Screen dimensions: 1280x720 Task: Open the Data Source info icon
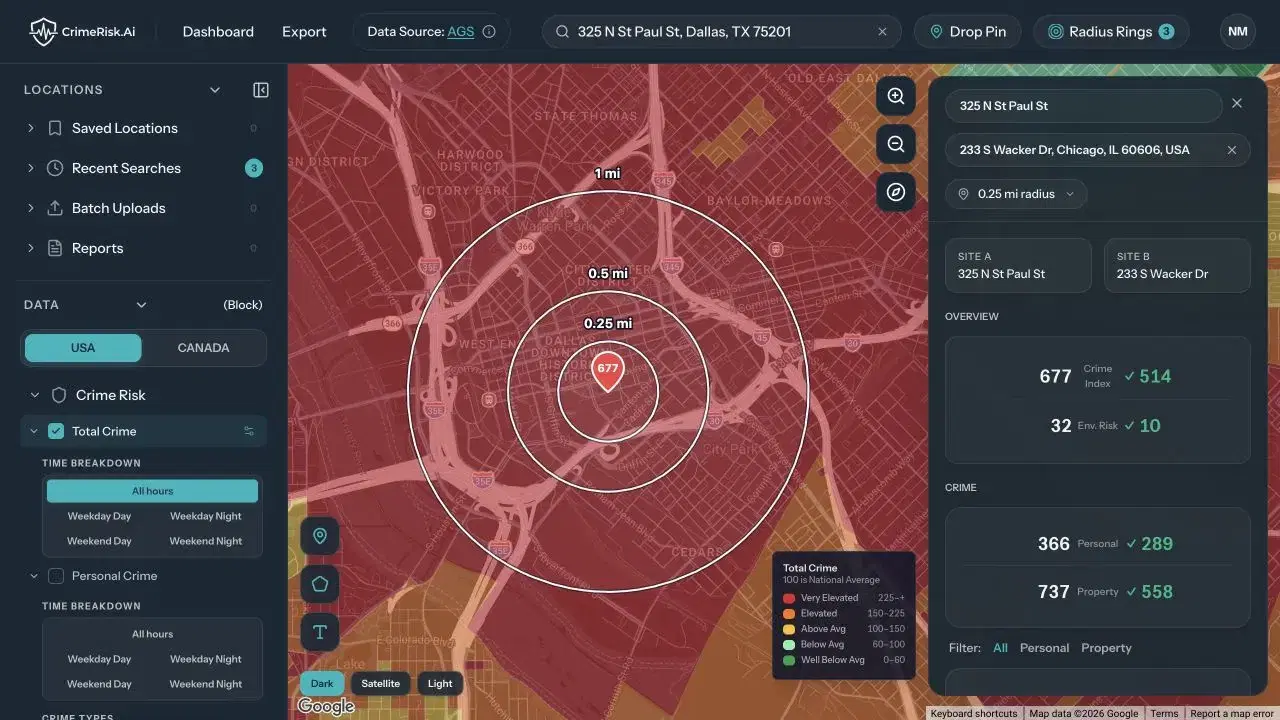(x=489, y=32)
